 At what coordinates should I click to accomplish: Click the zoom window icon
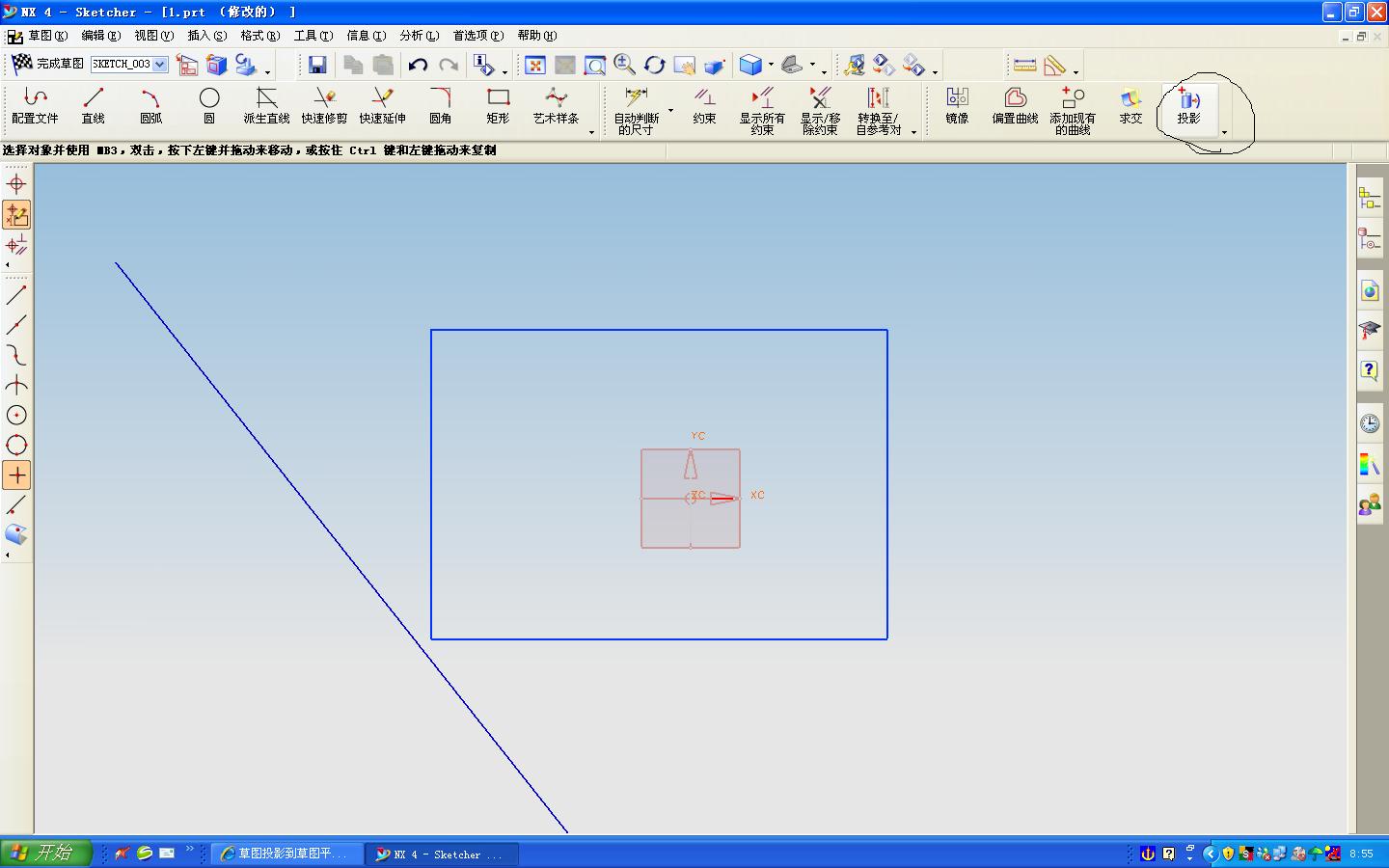595,65
